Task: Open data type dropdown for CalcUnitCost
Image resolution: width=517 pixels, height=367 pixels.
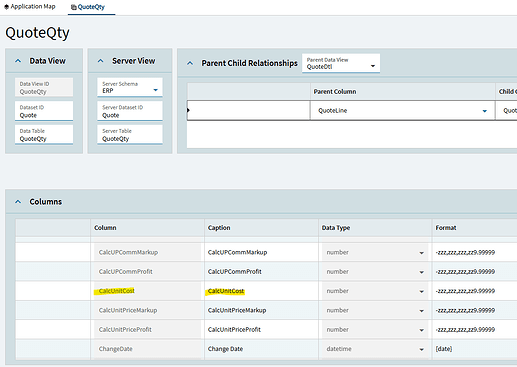Action: click(x=421, y=292)
